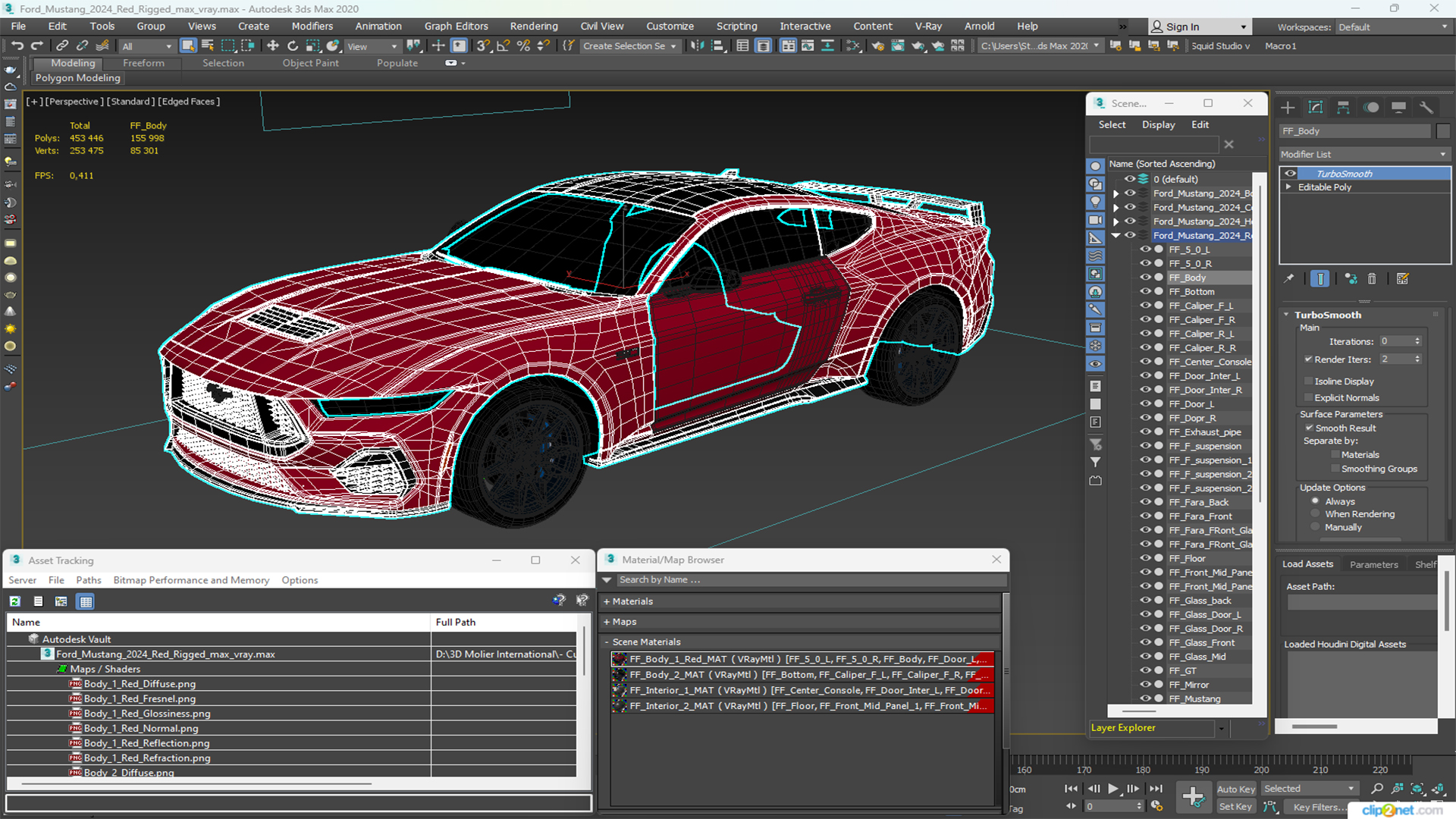Expand Maps group in Material/Map Browser
Viewport: 1456px width, 819px height.
(607, 622)
